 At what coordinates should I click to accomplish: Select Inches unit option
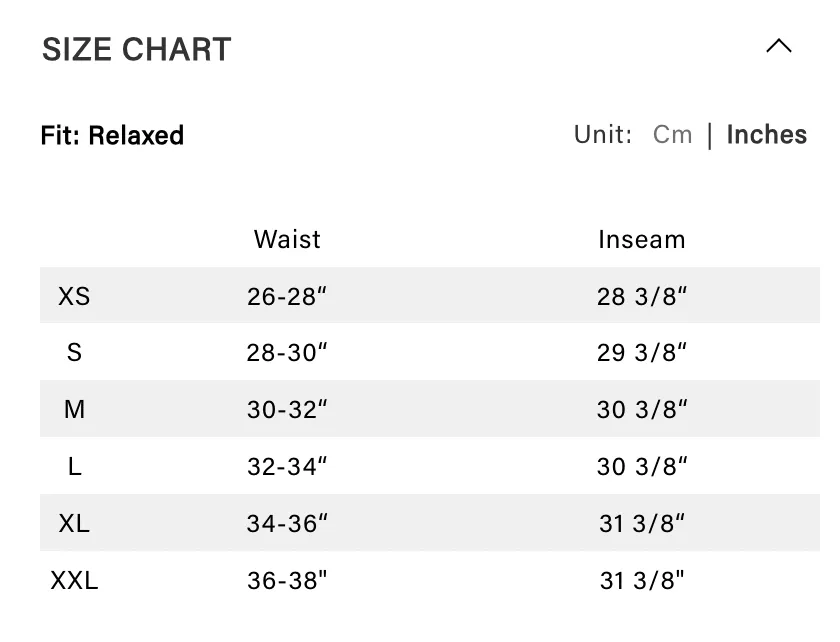tap(767, 135)
